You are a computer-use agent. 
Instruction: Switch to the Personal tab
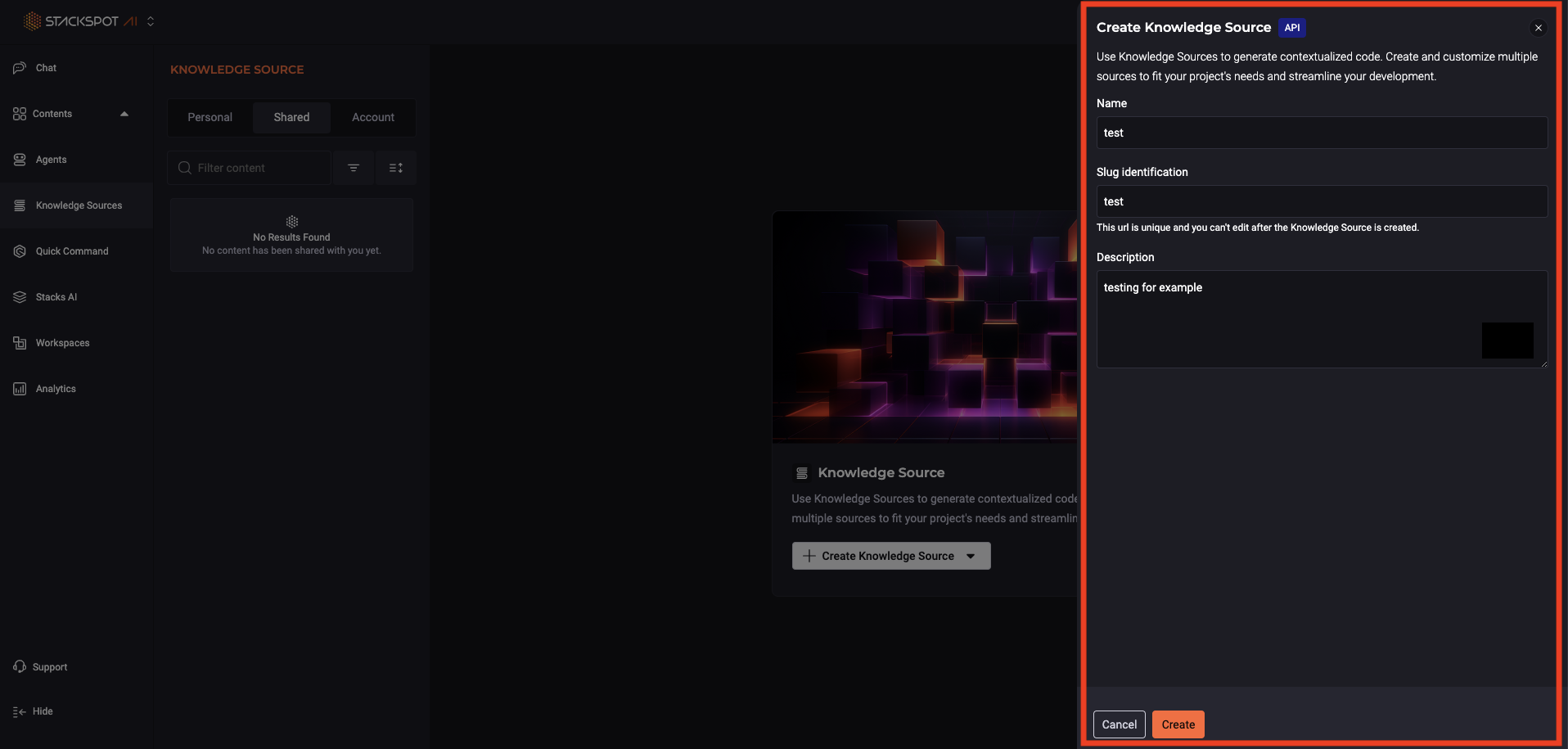[x=209, y=117]
